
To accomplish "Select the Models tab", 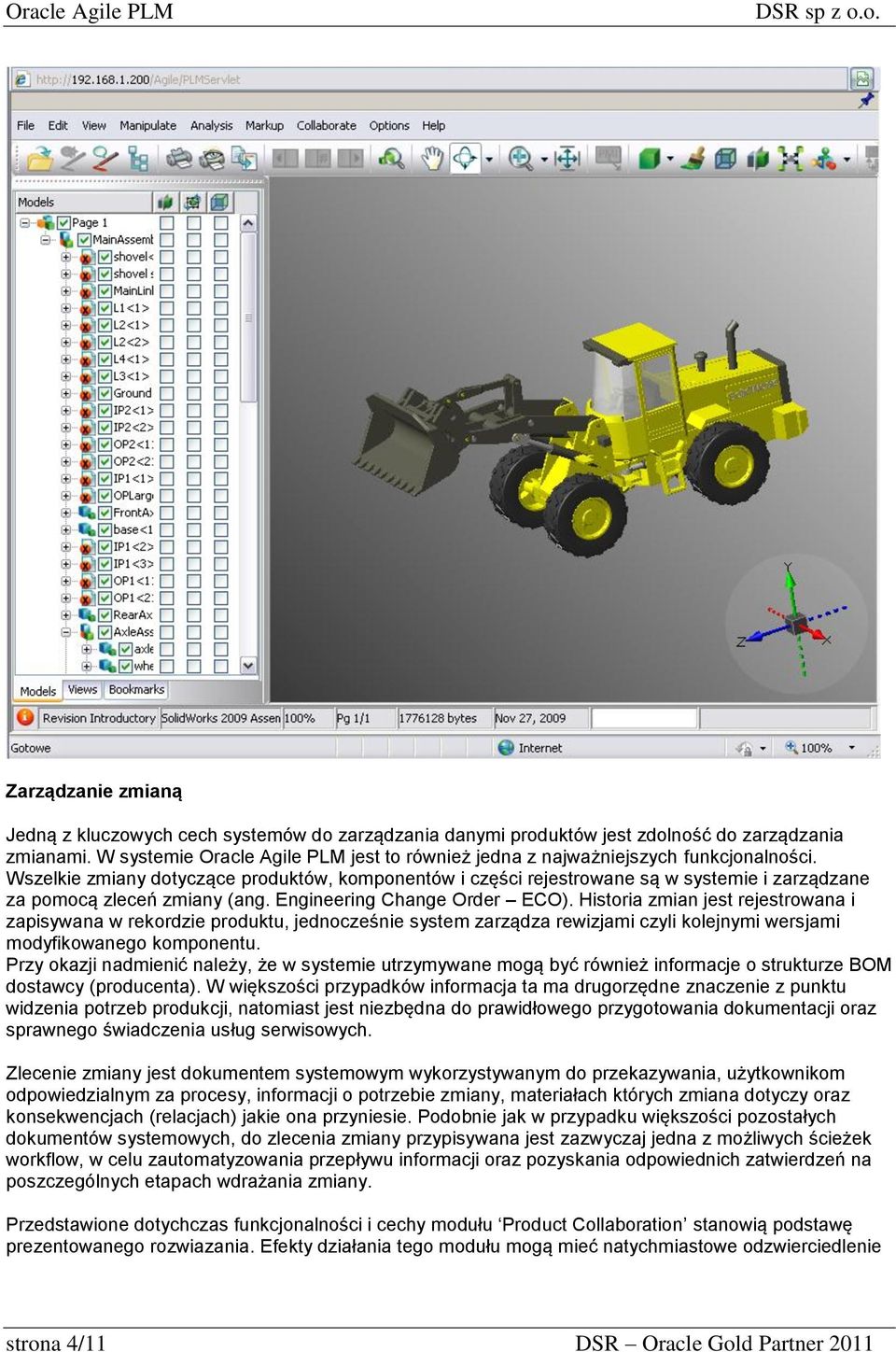I will point(38,691).
